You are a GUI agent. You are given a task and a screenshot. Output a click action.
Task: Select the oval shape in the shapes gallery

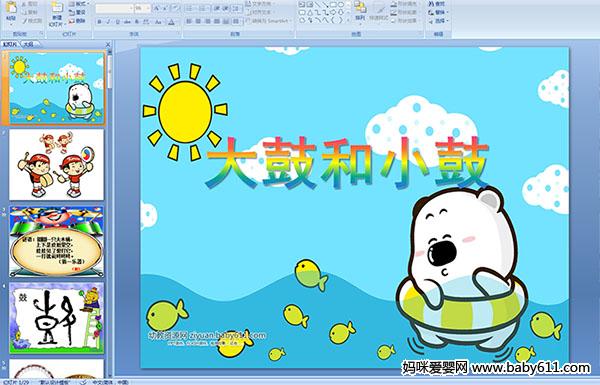(341, 5)
